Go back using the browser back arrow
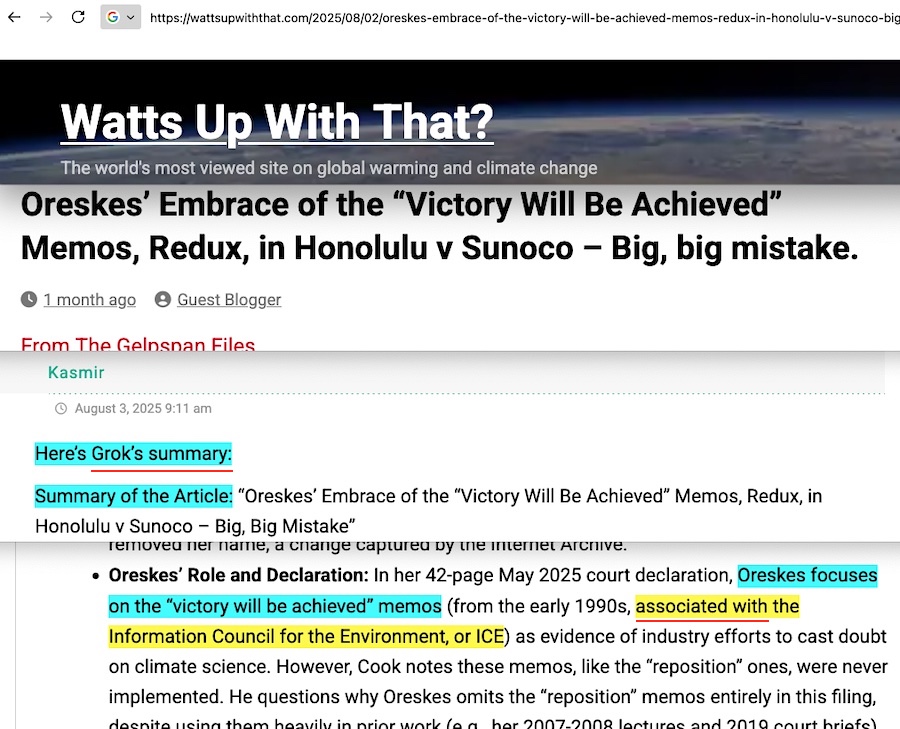The width and height of the screenshot is (900, 729). [15, 17]
